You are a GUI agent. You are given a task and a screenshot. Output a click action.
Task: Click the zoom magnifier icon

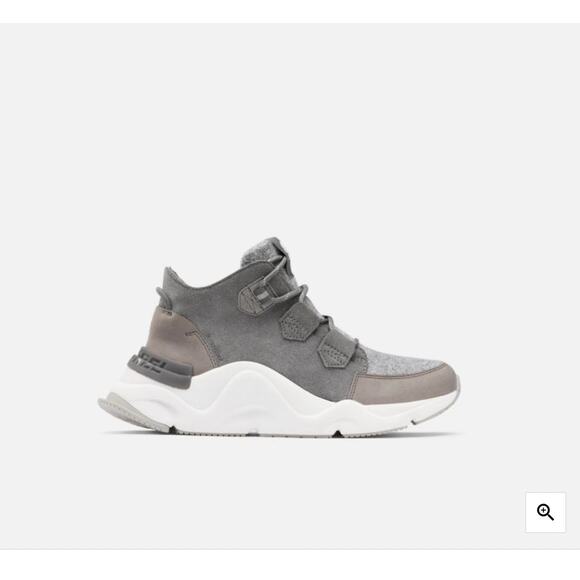click(545, 512)
